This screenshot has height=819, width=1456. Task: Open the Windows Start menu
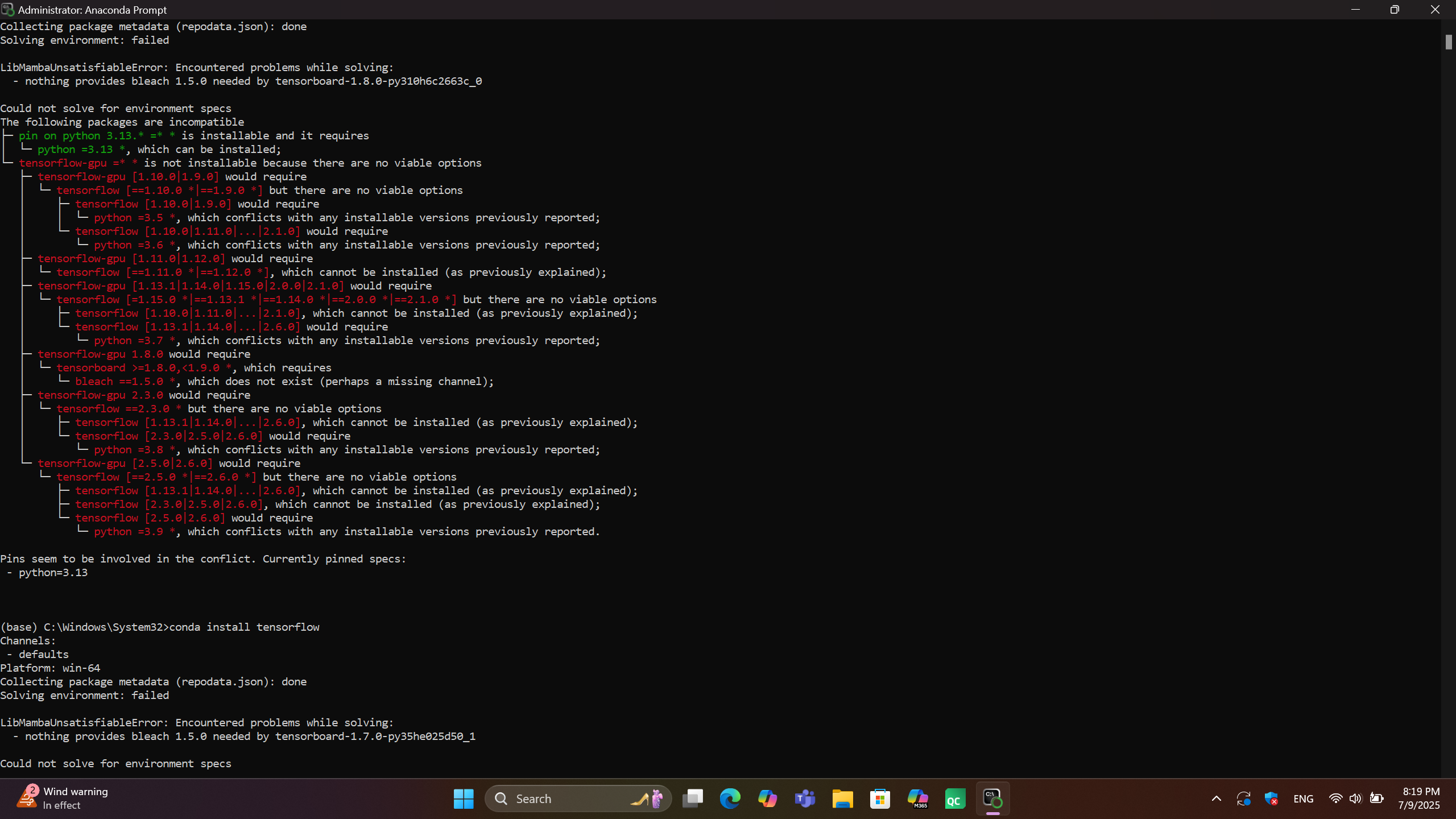(x=464, y=799)
